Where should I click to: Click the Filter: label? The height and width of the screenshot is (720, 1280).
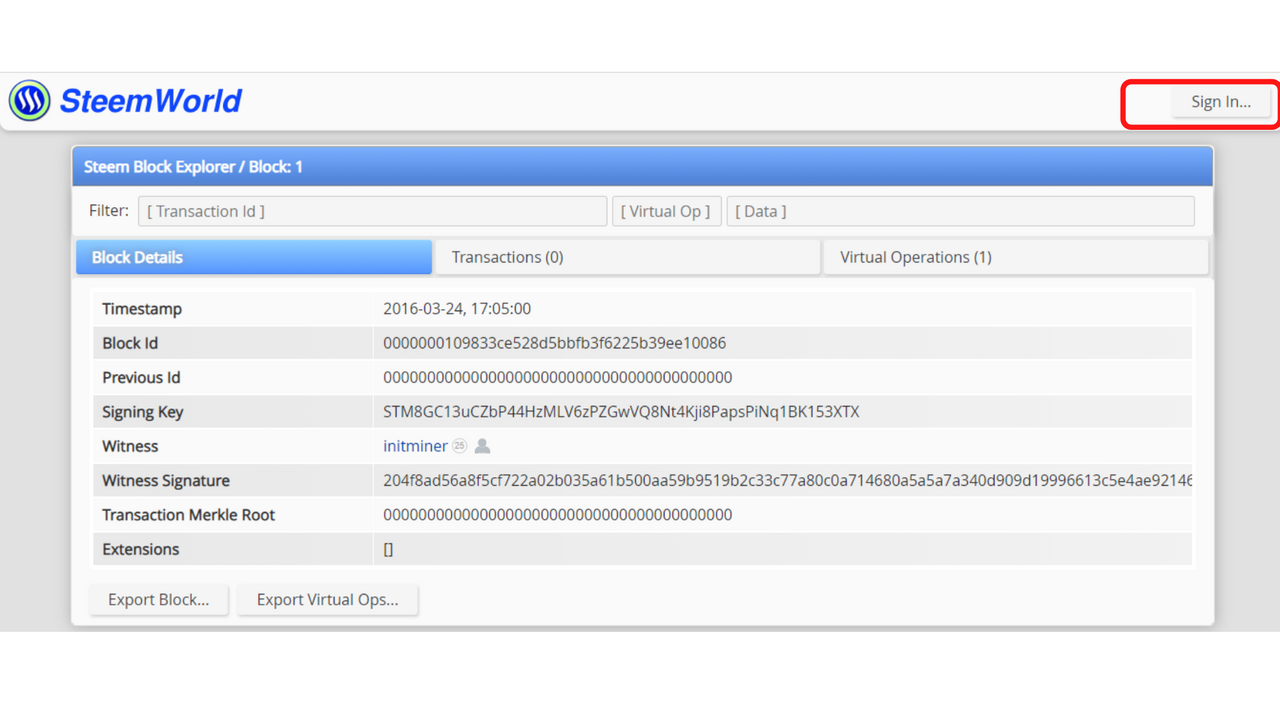pyautogui.click(x=108, y=211)
